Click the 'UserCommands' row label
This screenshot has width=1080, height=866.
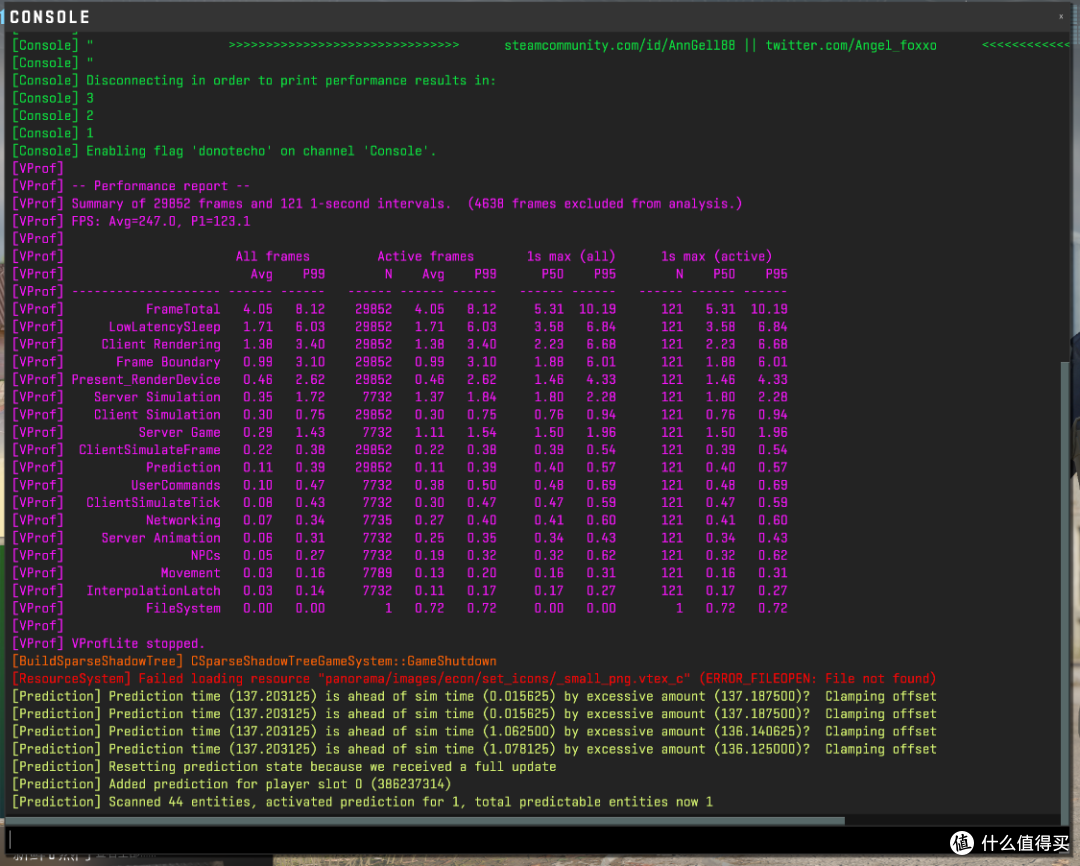[x=176, y=485]
